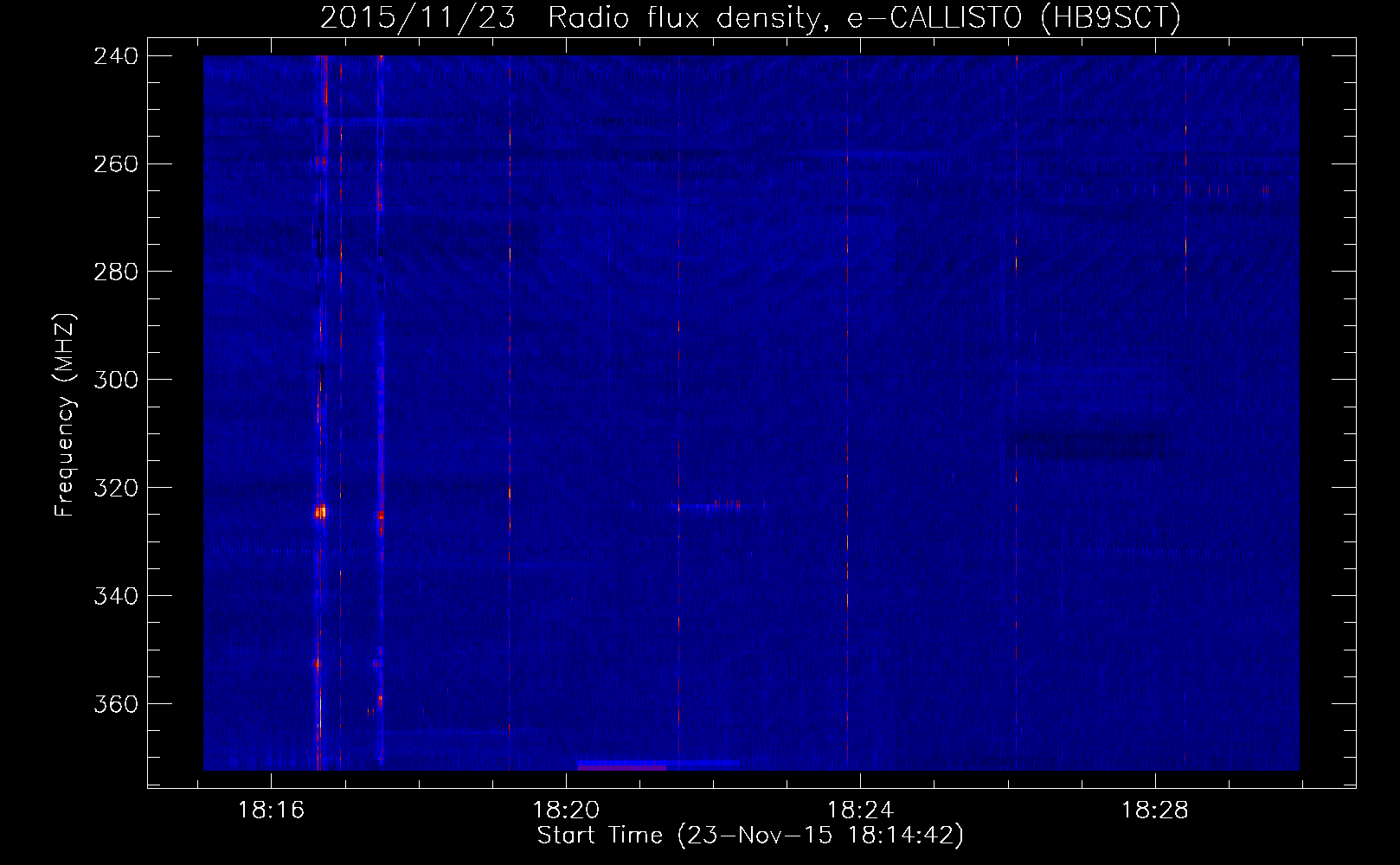Image resolution: width=1400 pixels, height=865 pixels.
Task: Click the 300 frequency tick label
Action: click(x=114, y=380)
